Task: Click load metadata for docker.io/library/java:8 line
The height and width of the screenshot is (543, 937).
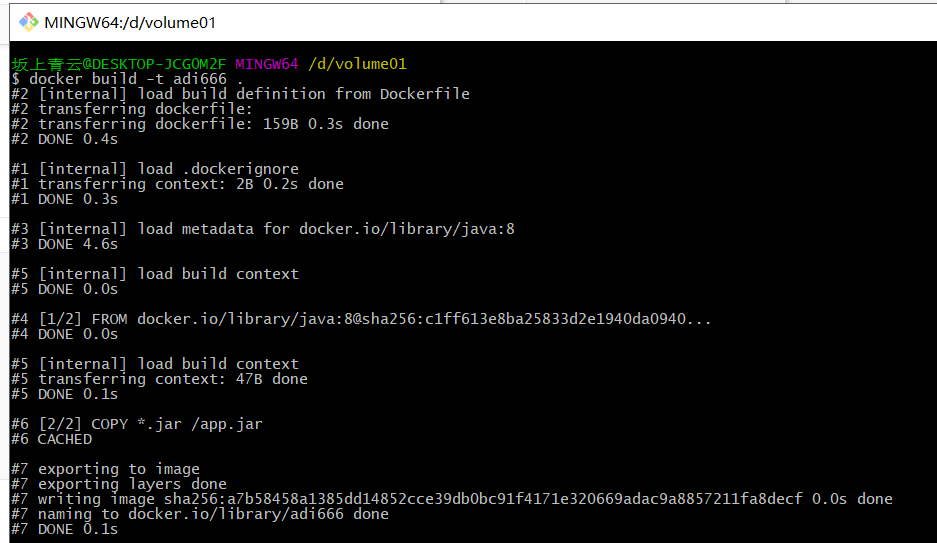Action: pyautogui.click(x=263, y=229)
